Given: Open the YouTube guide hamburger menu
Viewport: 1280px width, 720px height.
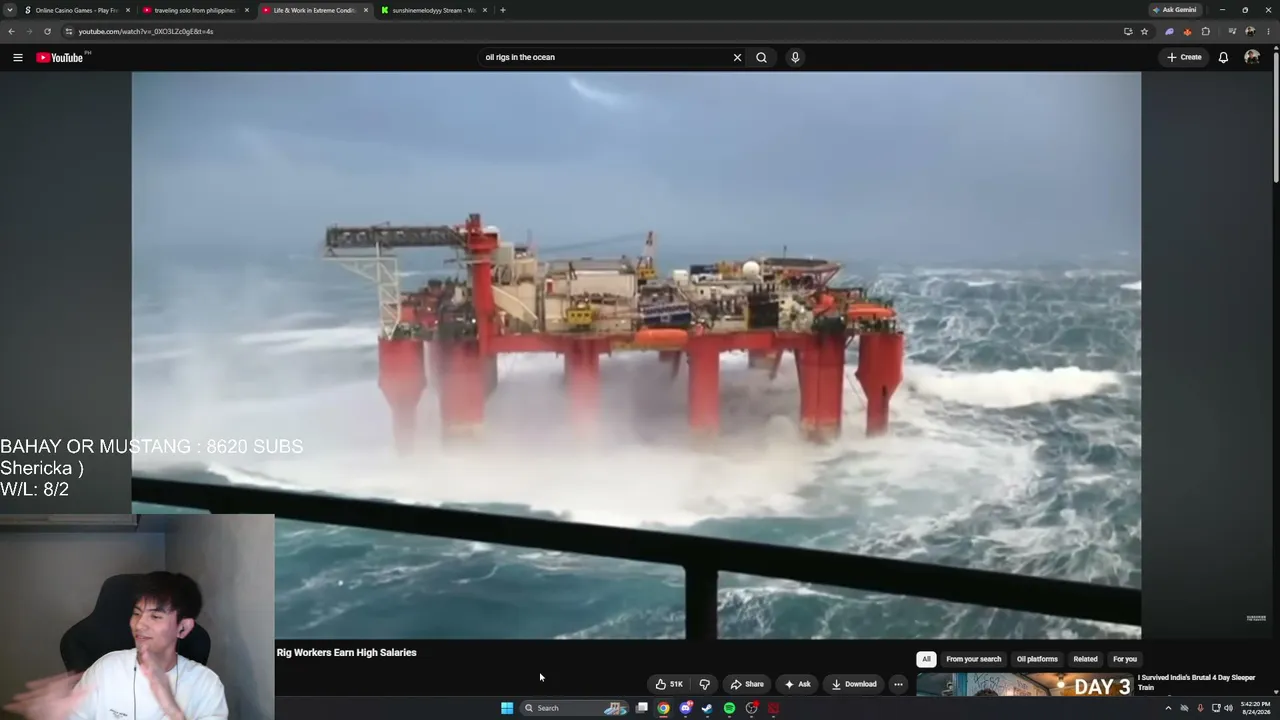Looking at the screenshot, I should [x=18, y=57].
